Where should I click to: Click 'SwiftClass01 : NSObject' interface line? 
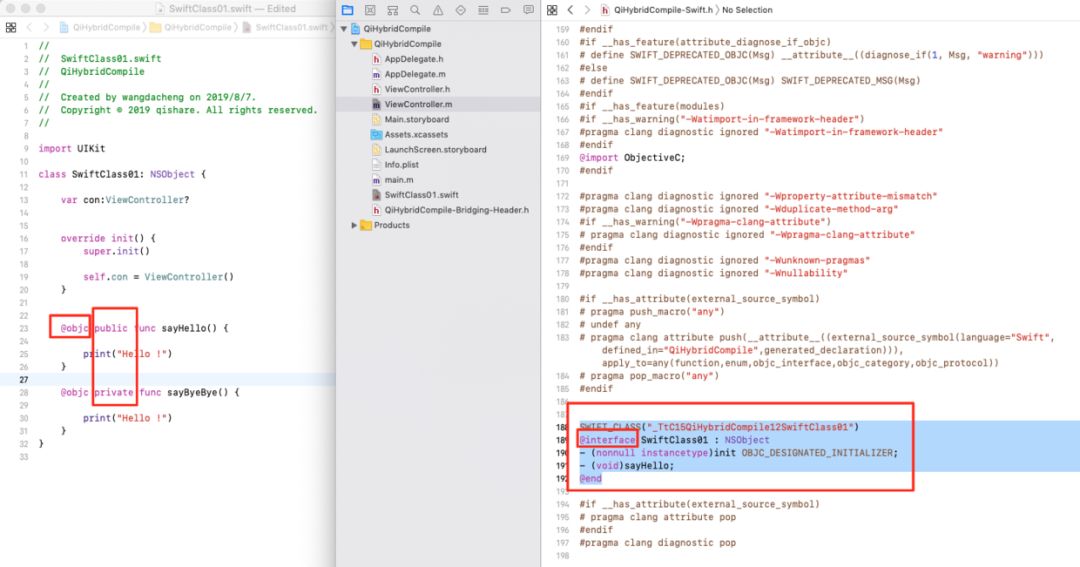tap(705, 440)
